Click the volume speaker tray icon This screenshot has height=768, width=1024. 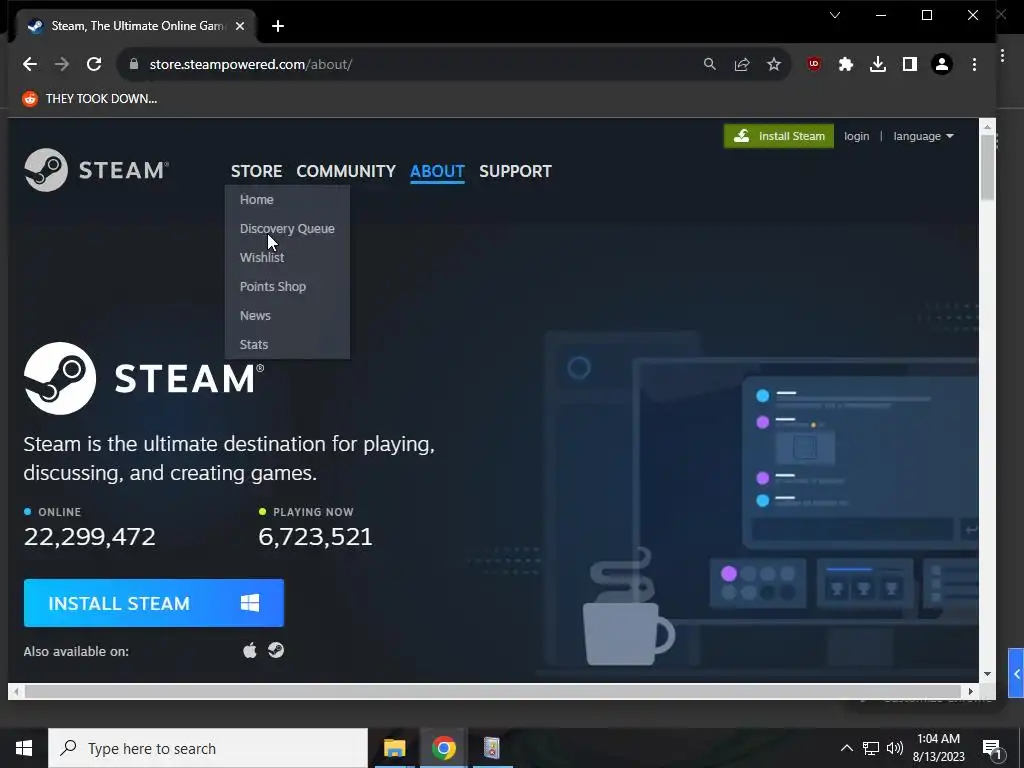[895, 748]
